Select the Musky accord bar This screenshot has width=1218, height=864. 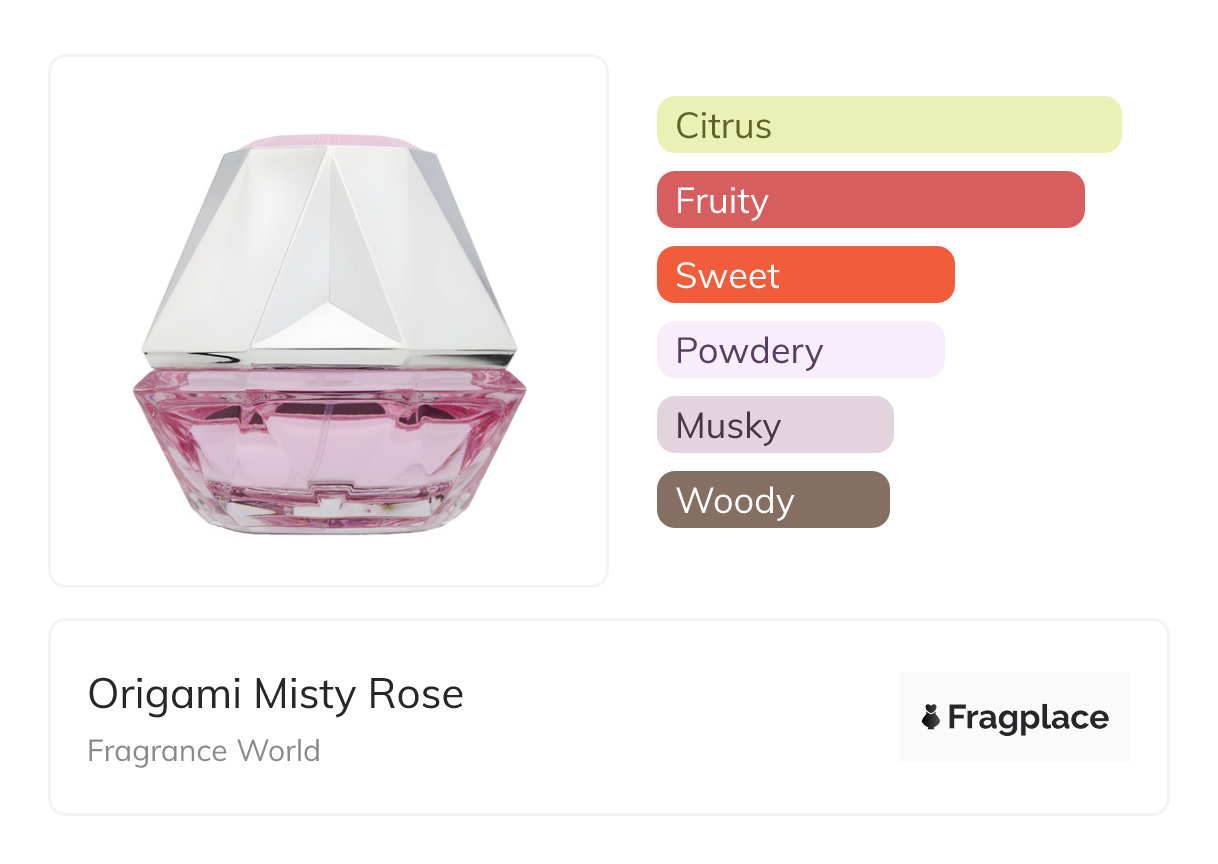(x=774, y=425)
